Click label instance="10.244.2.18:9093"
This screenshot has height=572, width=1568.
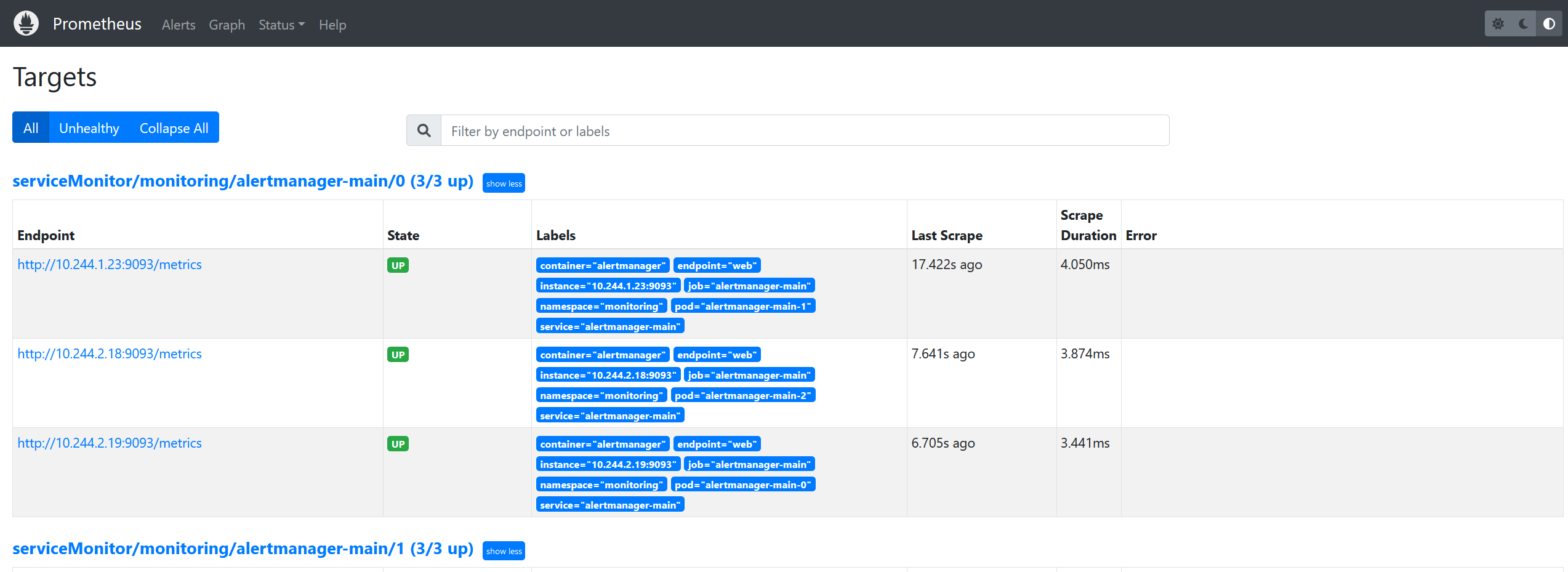[x=608, y=375]
